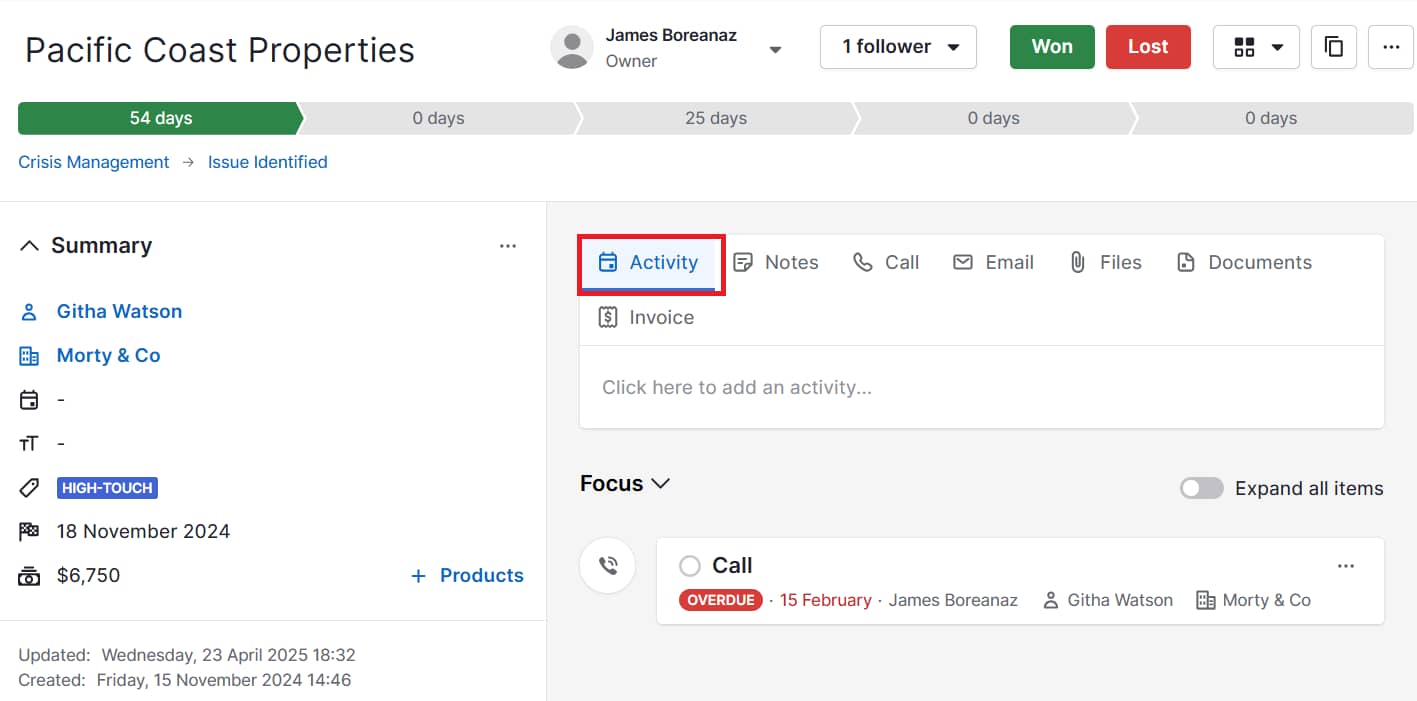This screenshot has width=1417, height=701.
Task: Open the Documents tab
Action: pos(1244,262)
